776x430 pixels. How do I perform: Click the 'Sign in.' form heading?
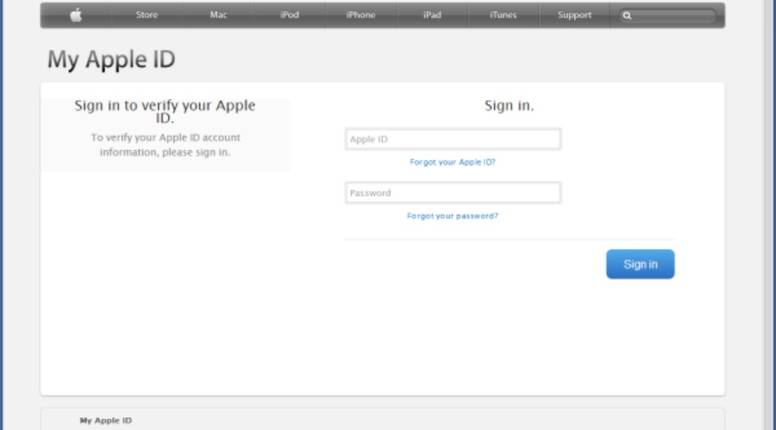509,105
